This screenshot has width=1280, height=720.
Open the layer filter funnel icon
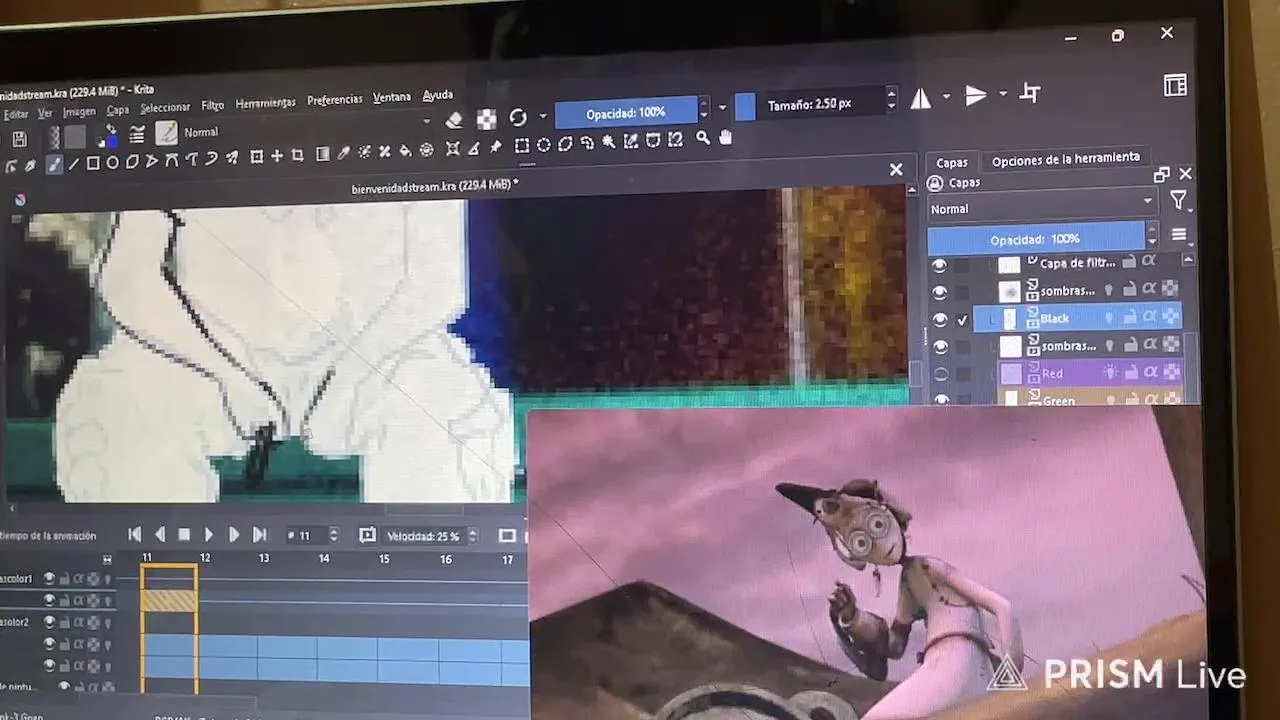1179,201
